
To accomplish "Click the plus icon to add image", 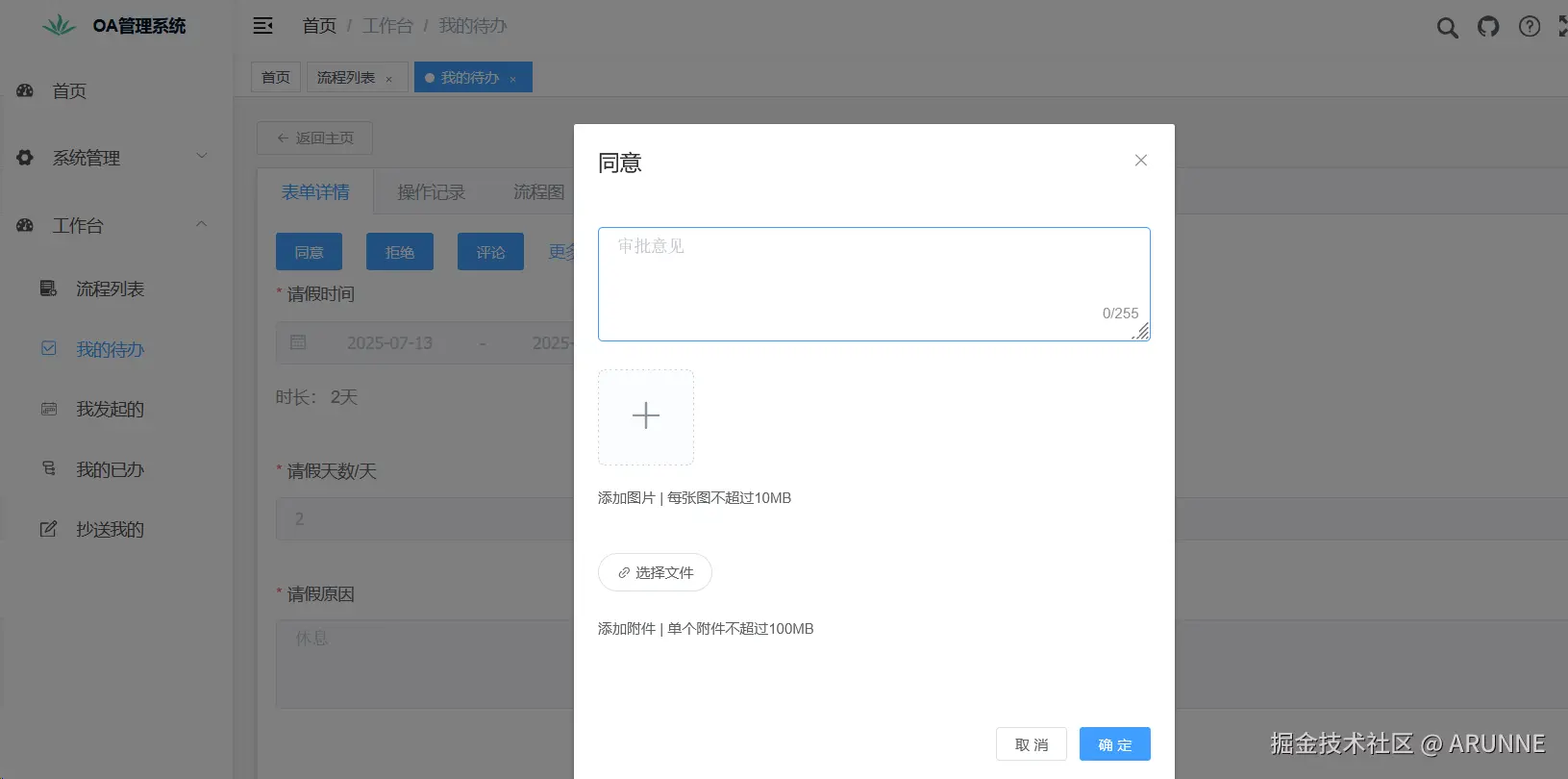I will tap(646, 416).
